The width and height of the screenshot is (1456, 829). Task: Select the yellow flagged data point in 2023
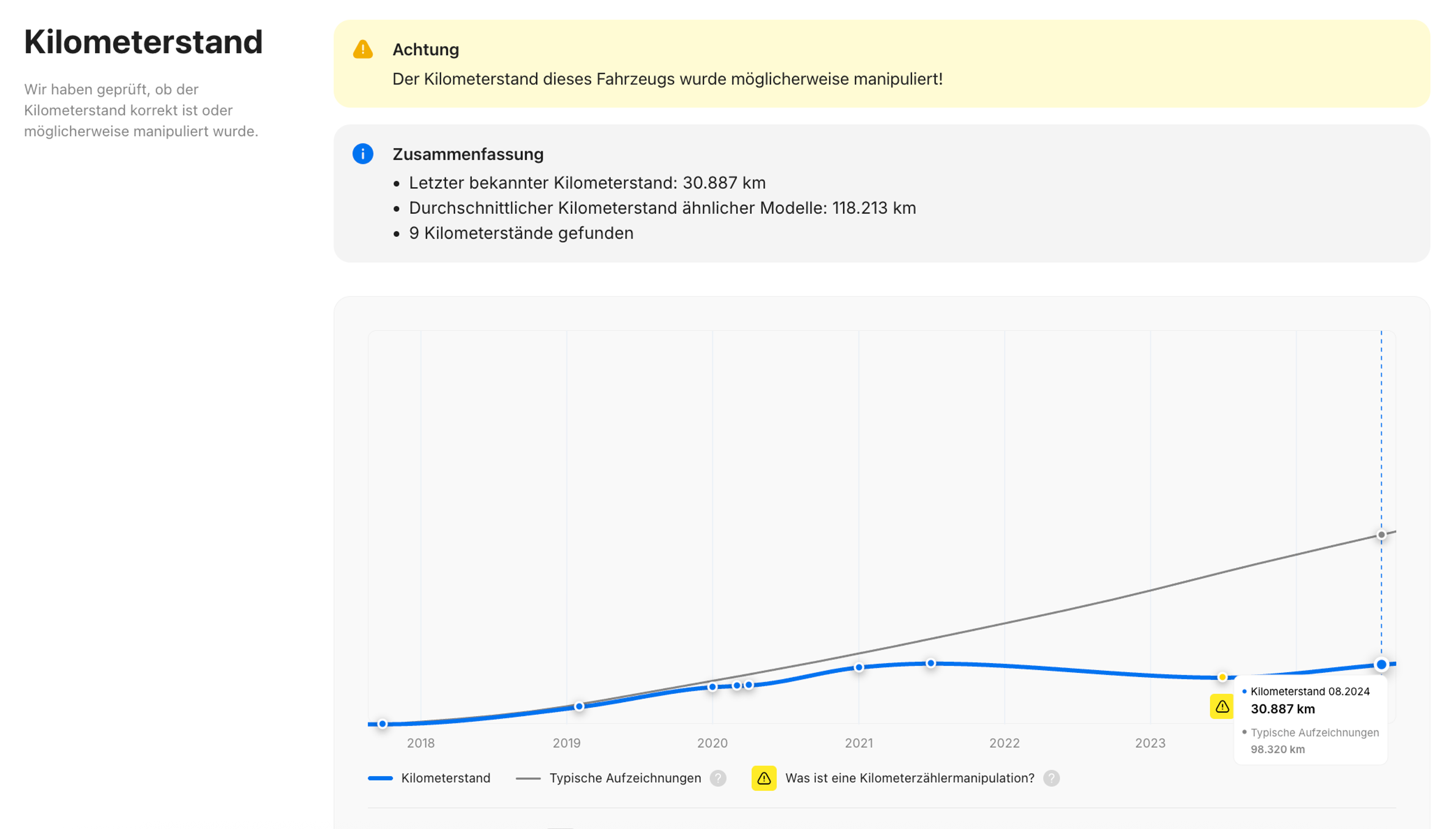coord(1222,677)
